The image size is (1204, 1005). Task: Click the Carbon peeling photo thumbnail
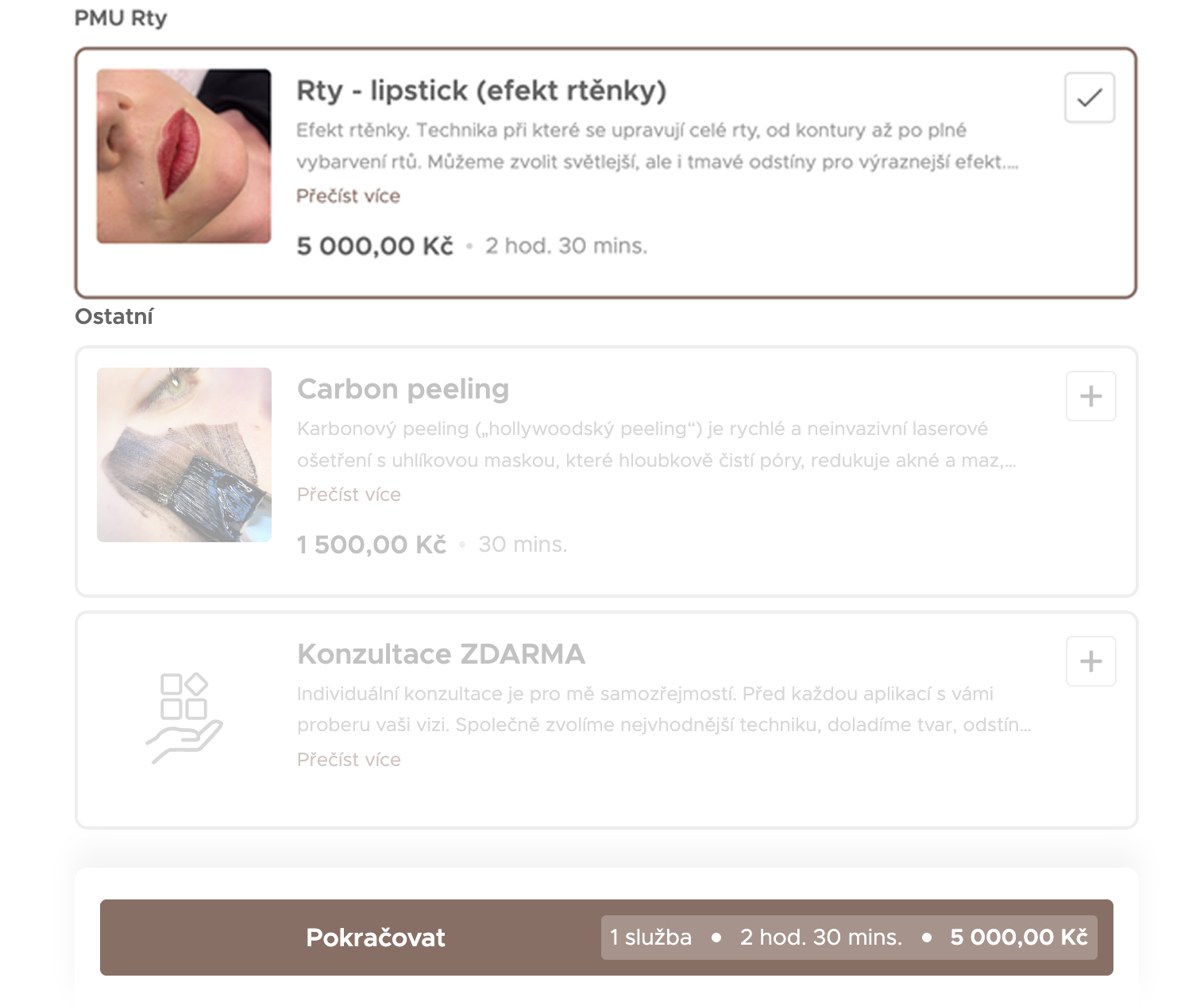183,455
